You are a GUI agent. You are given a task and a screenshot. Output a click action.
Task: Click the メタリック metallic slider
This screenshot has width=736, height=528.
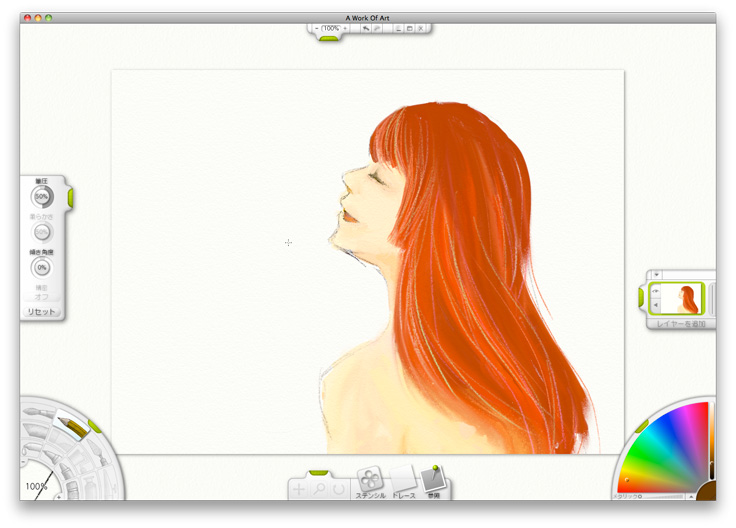pyautogui.click(x=663, y=496)
